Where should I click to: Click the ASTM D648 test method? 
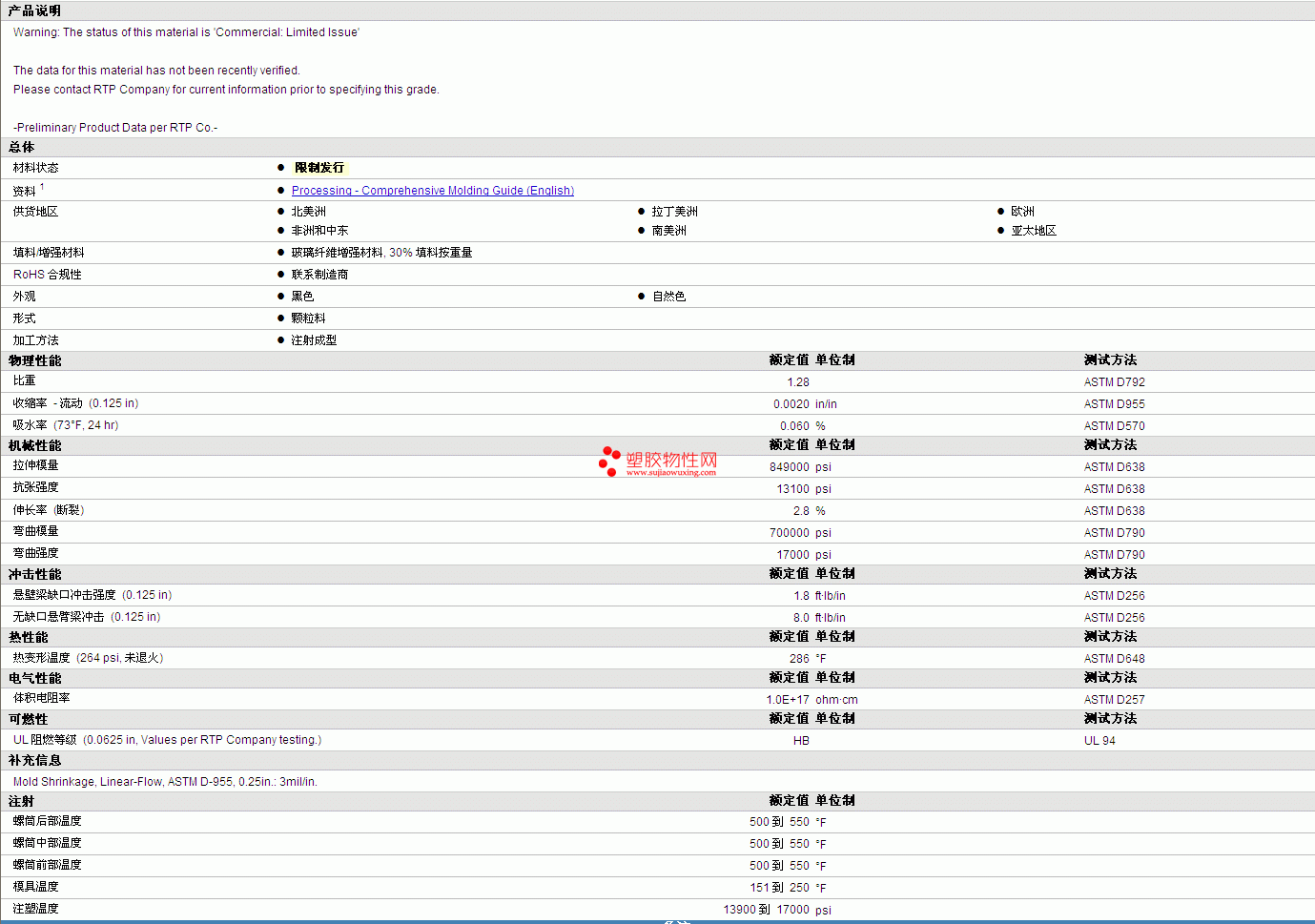1115,659
